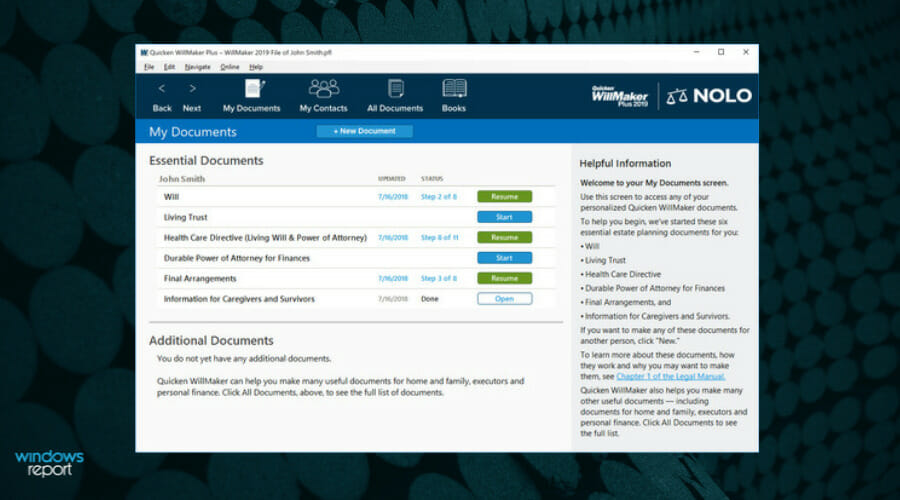Minimize the WillMaker window

697,52
